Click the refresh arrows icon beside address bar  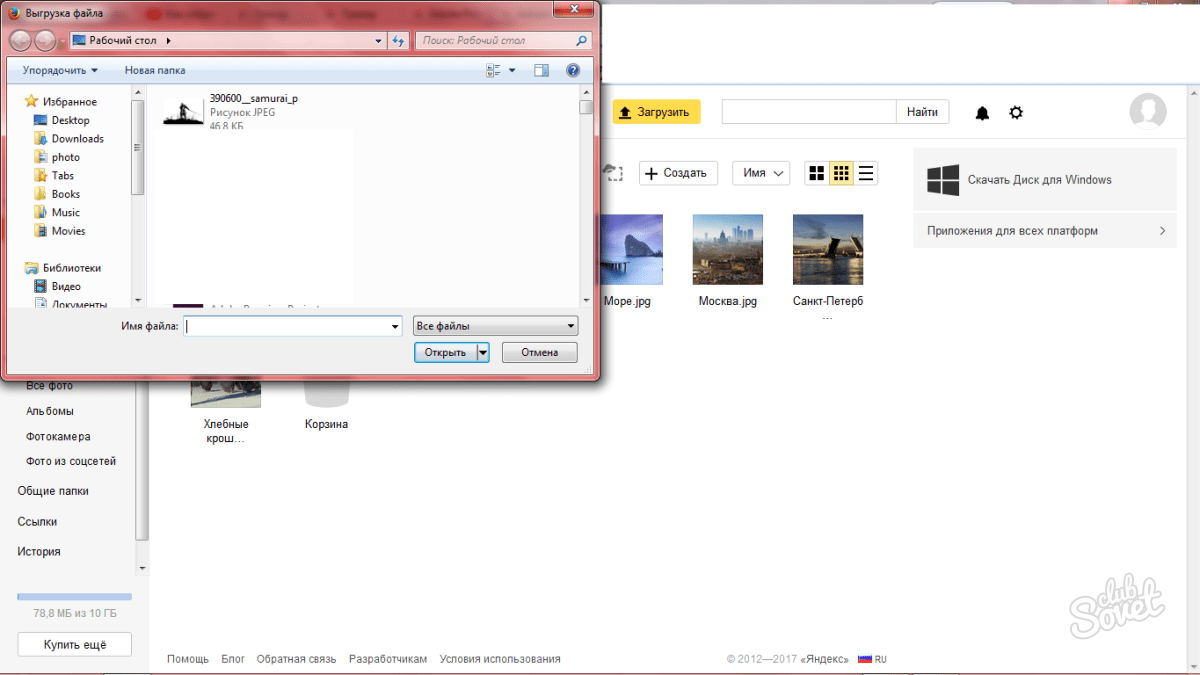pyautogui.click(x=398, y=41)
